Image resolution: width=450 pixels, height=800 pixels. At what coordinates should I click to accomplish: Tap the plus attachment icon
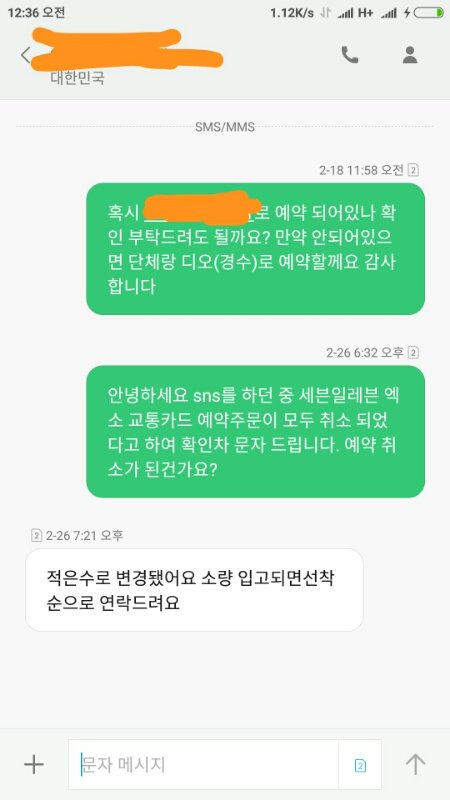(x=34, y=764)
